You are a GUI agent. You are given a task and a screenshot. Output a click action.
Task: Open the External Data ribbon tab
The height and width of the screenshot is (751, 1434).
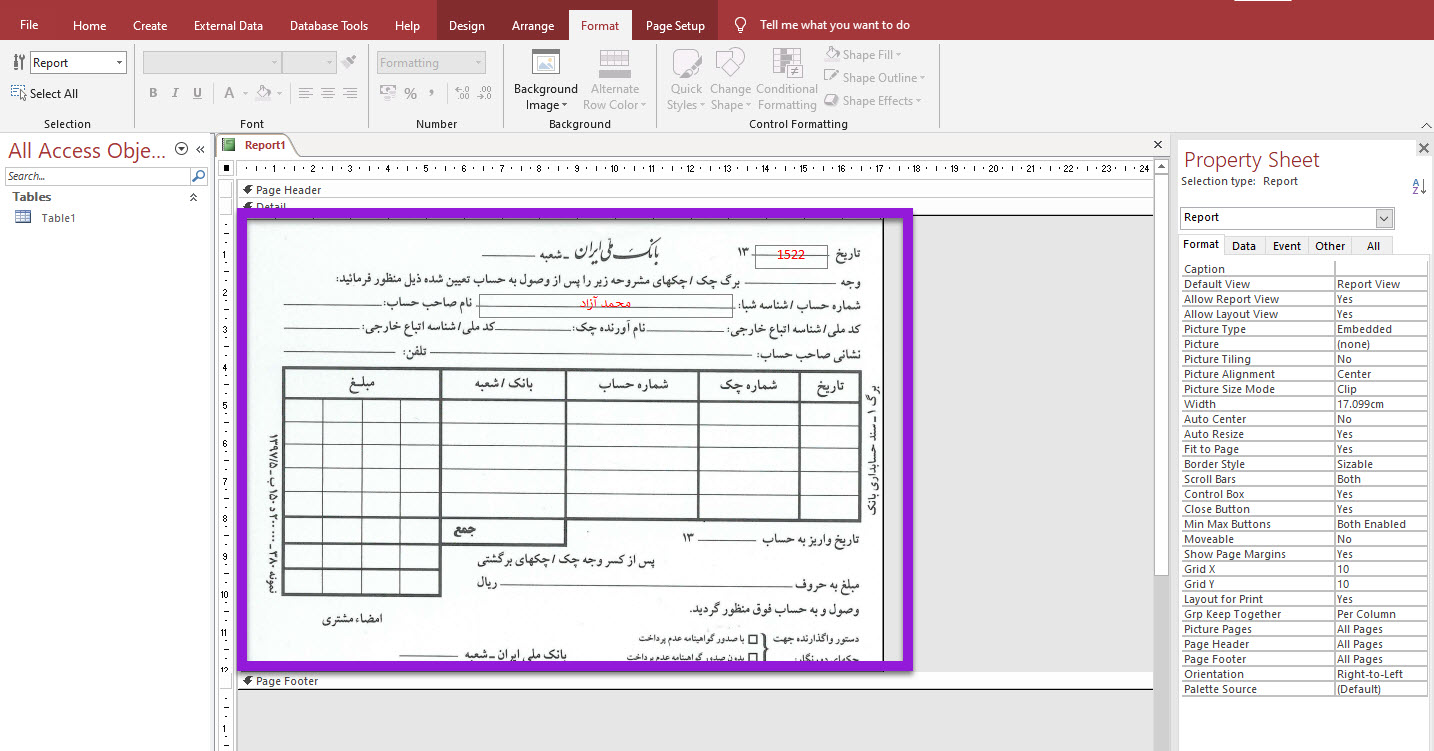(x=228, y=26)
